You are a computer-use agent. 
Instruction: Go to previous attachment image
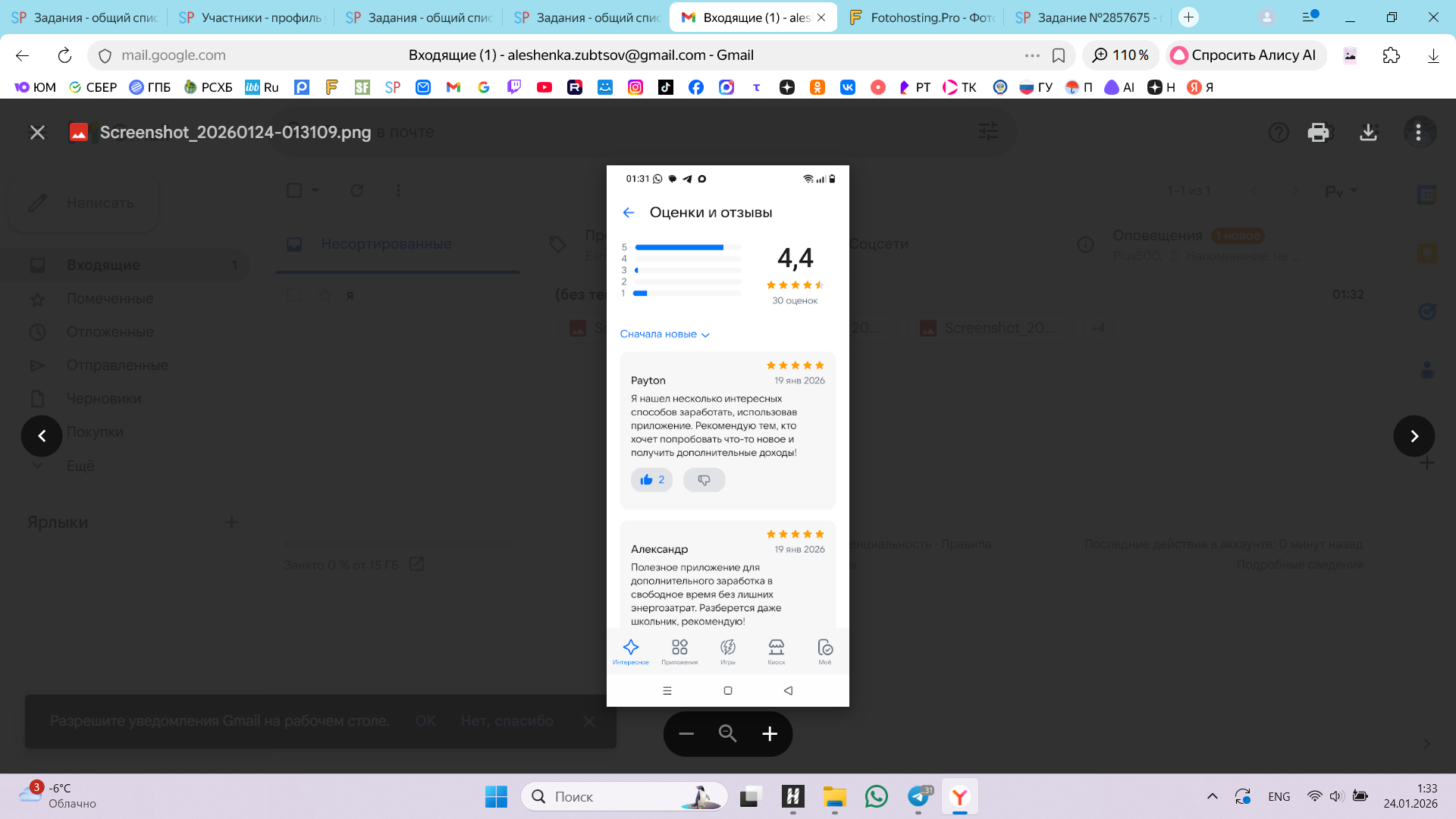click(x=42, y=436)
